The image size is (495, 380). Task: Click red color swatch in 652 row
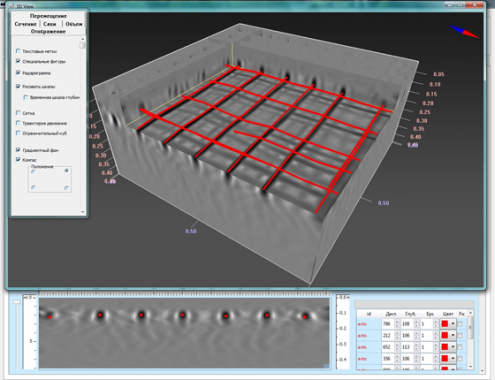[x=445, y=347]
